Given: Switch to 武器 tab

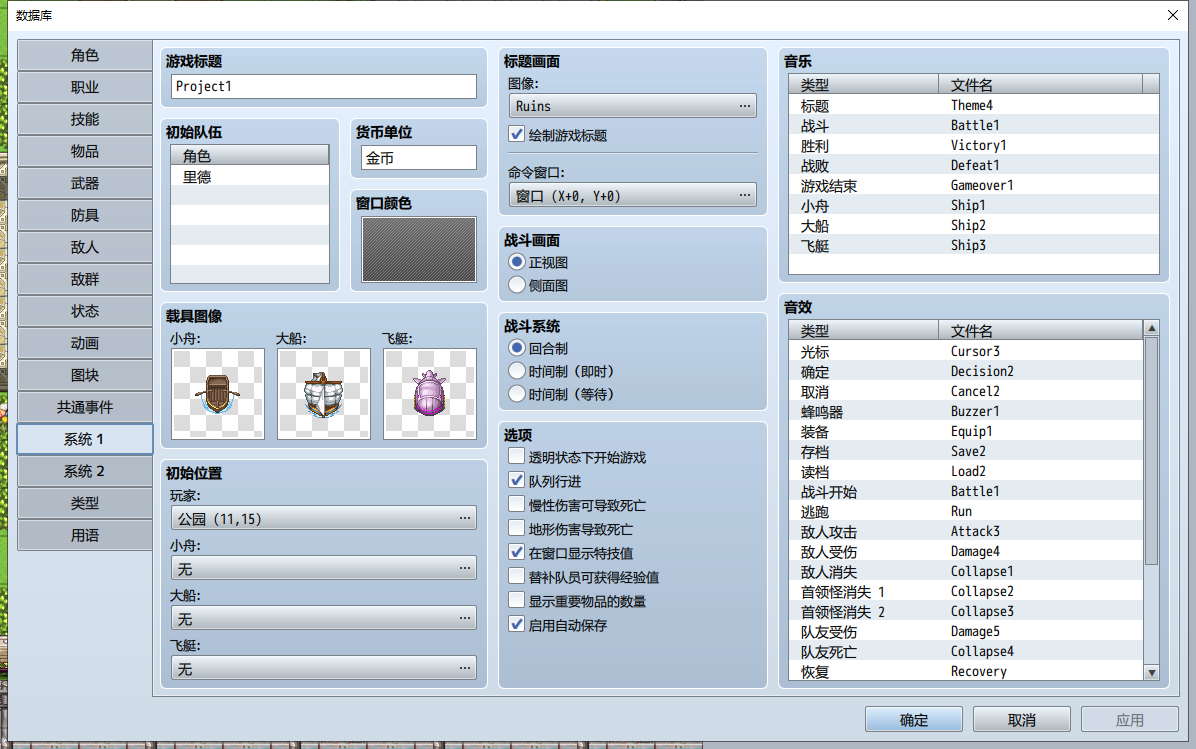Looking at the screenshot, I should (x=85, y=183).
